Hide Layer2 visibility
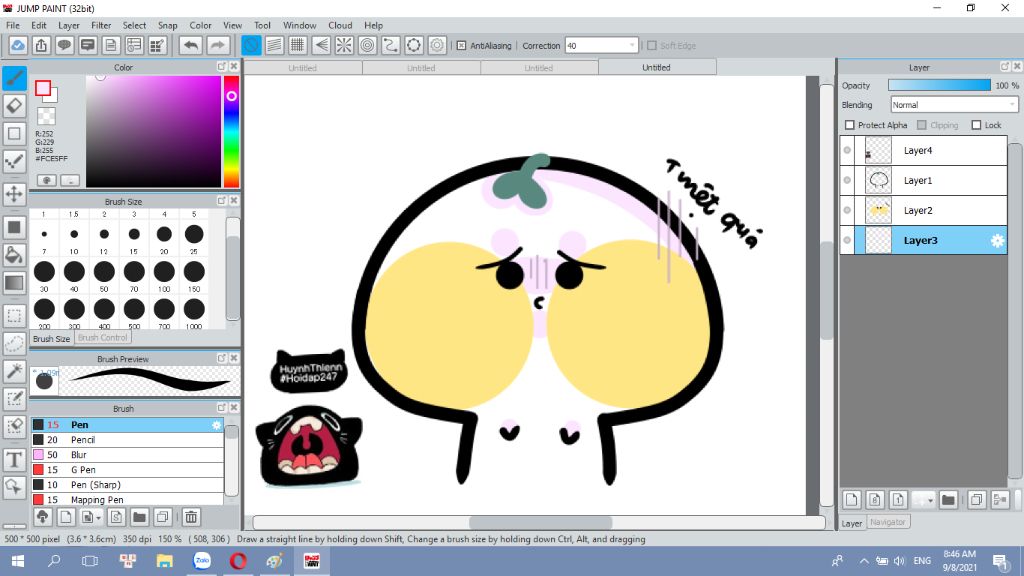This screenshot has height=576, width=1024. click(847, 210)
